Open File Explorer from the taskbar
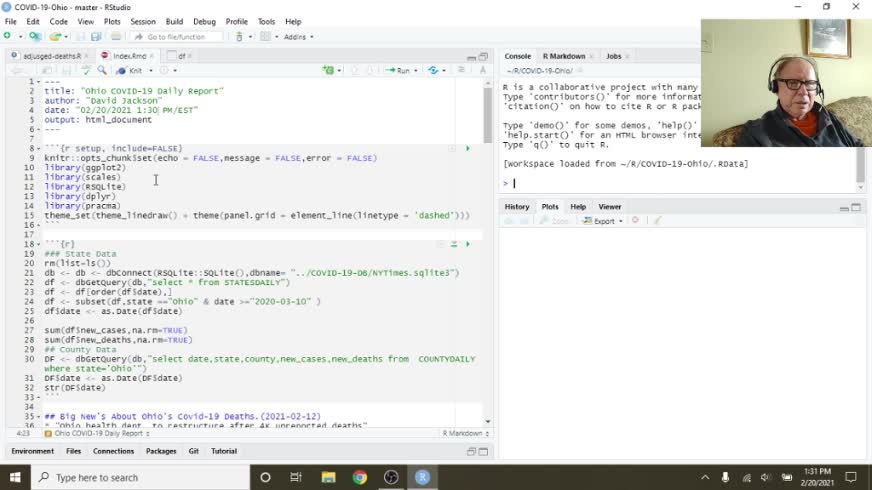This screenshot has width=872, height=490. [328, 477]
